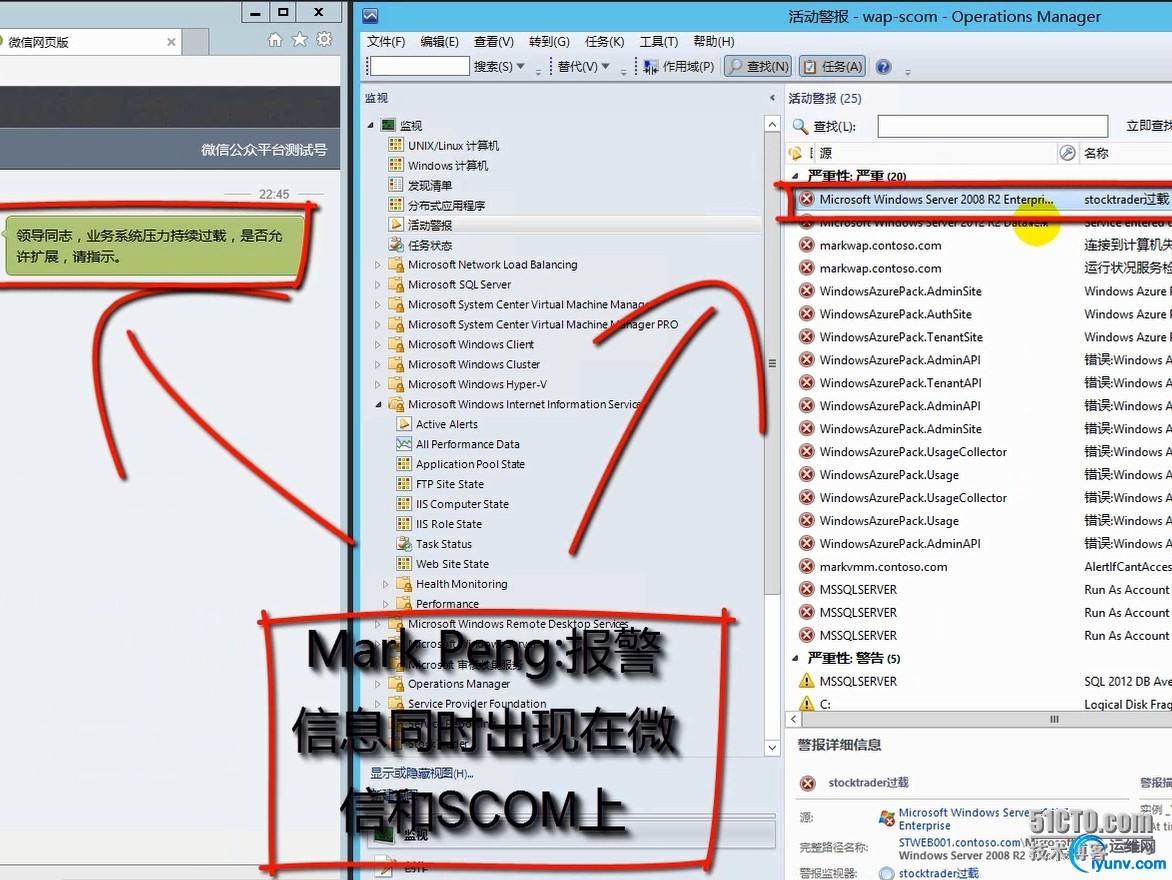
Task: Open the 转到(G) menu
Action: (x=549, y=42)
